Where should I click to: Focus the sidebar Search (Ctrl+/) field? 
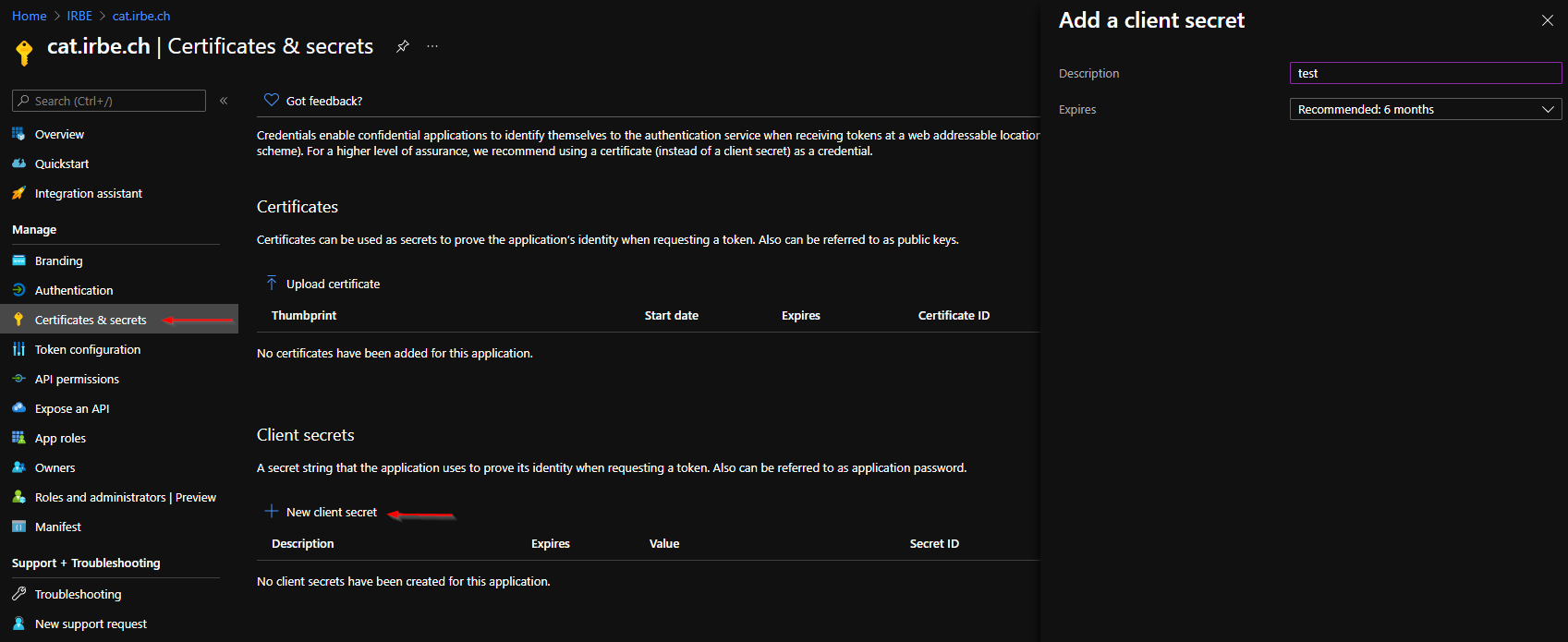tap(109, 101)
